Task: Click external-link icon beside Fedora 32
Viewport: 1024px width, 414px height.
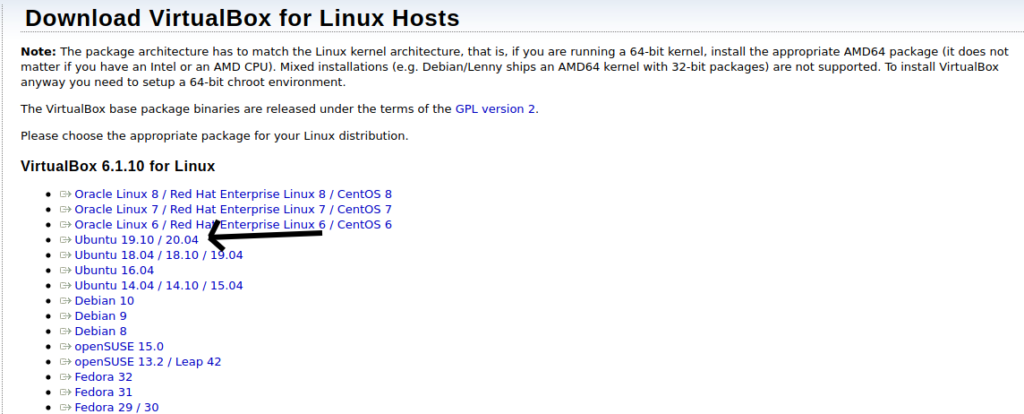Action: click(65, 377)
